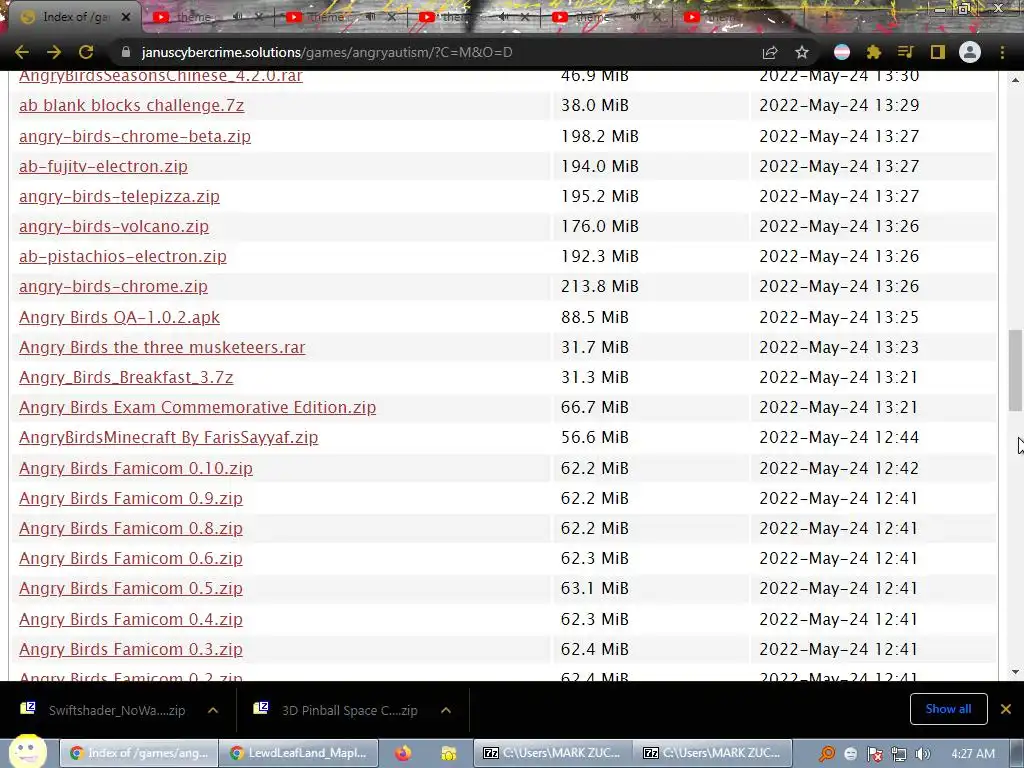The width and height of the screenshot is (1024, 768).
Task: Click the 4:27 AM system clock
Action: [x=972, y=754]
